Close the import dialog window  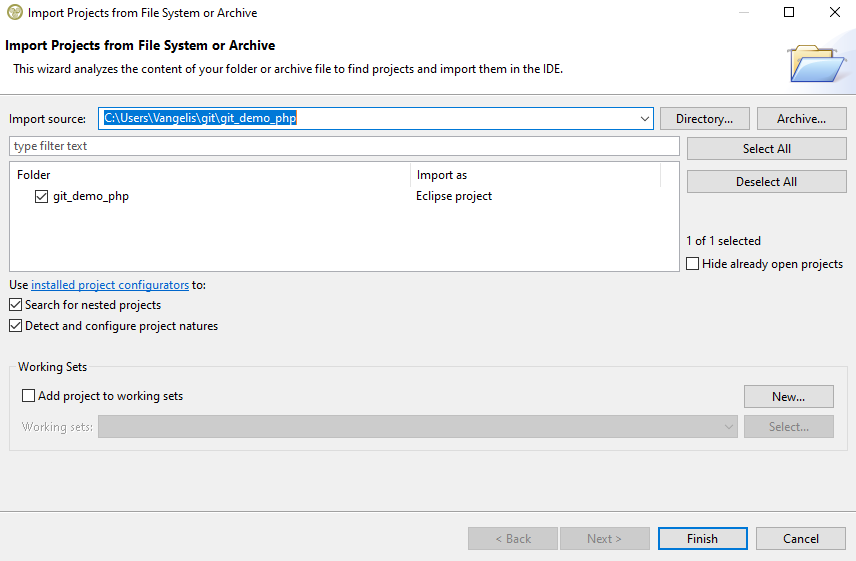(834, 13)
